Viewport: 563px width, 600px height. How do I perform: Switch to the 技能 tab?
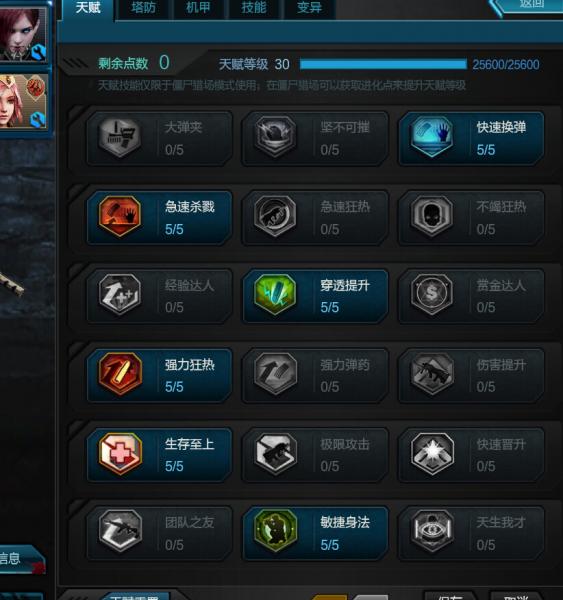click(x=254, y=8)
